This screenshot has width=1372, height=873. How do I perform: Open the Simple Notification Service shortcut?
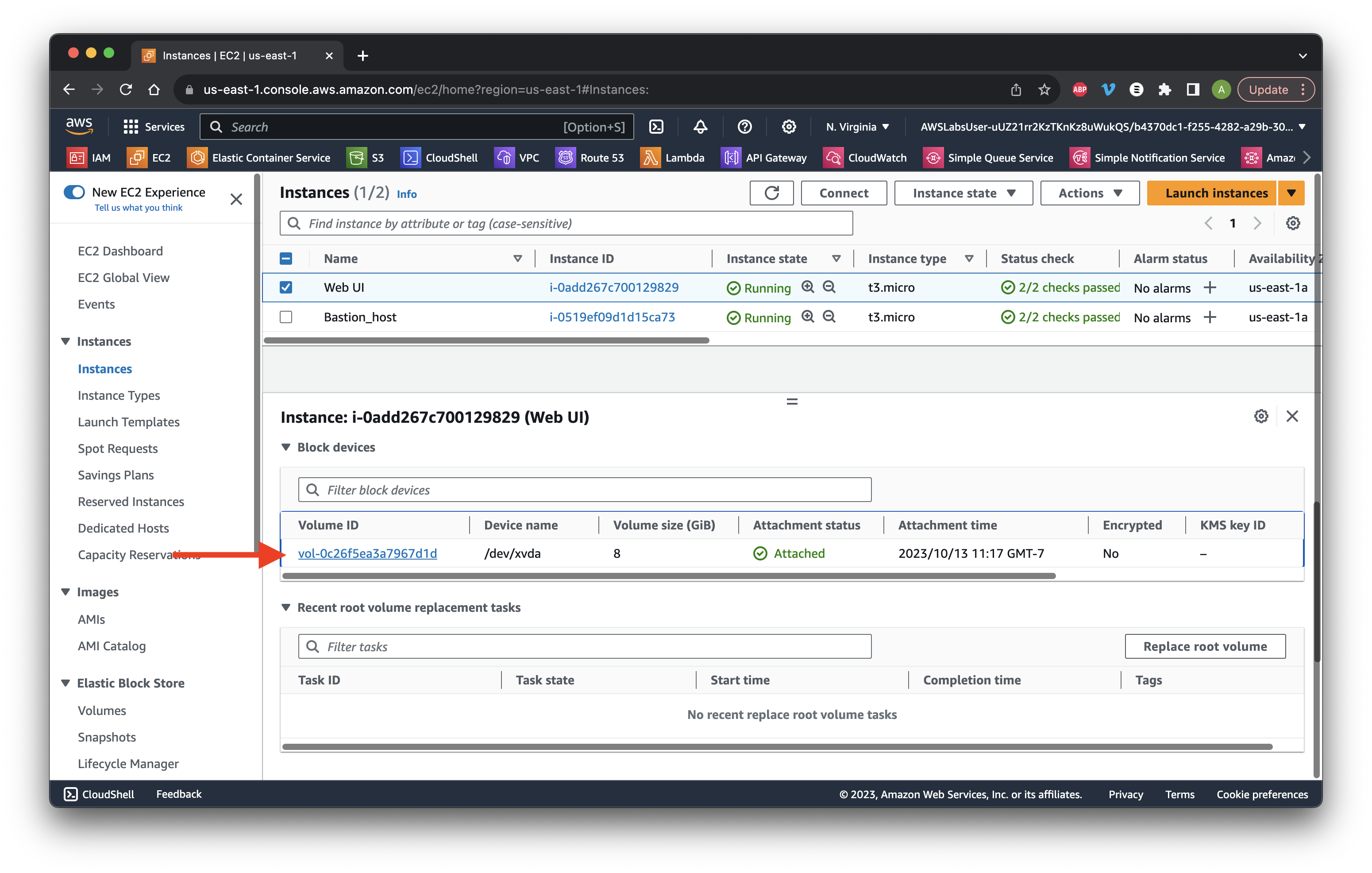point(1148,158)
